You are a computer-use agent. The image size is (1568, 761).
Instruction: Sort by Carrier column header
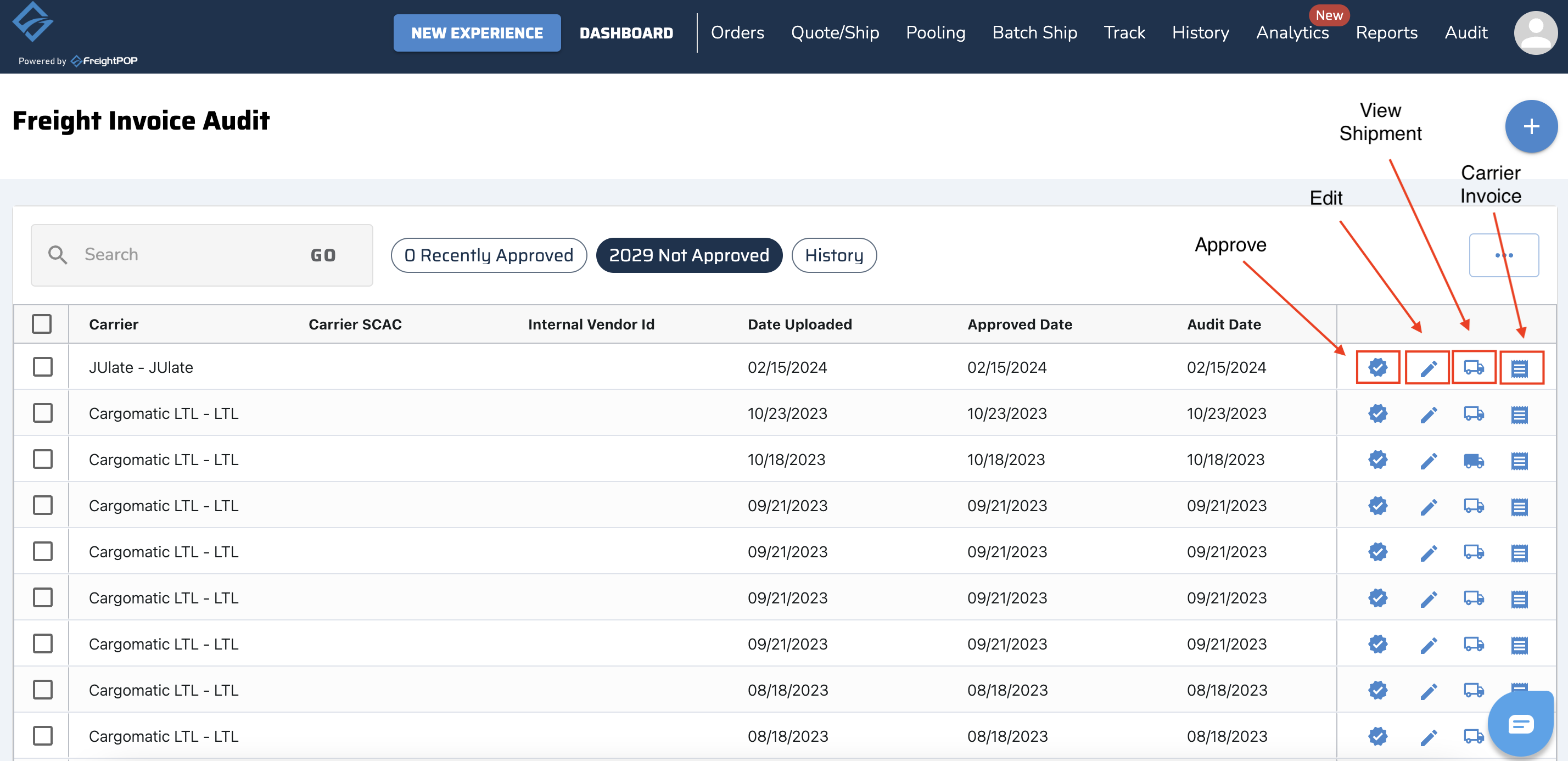113,324
